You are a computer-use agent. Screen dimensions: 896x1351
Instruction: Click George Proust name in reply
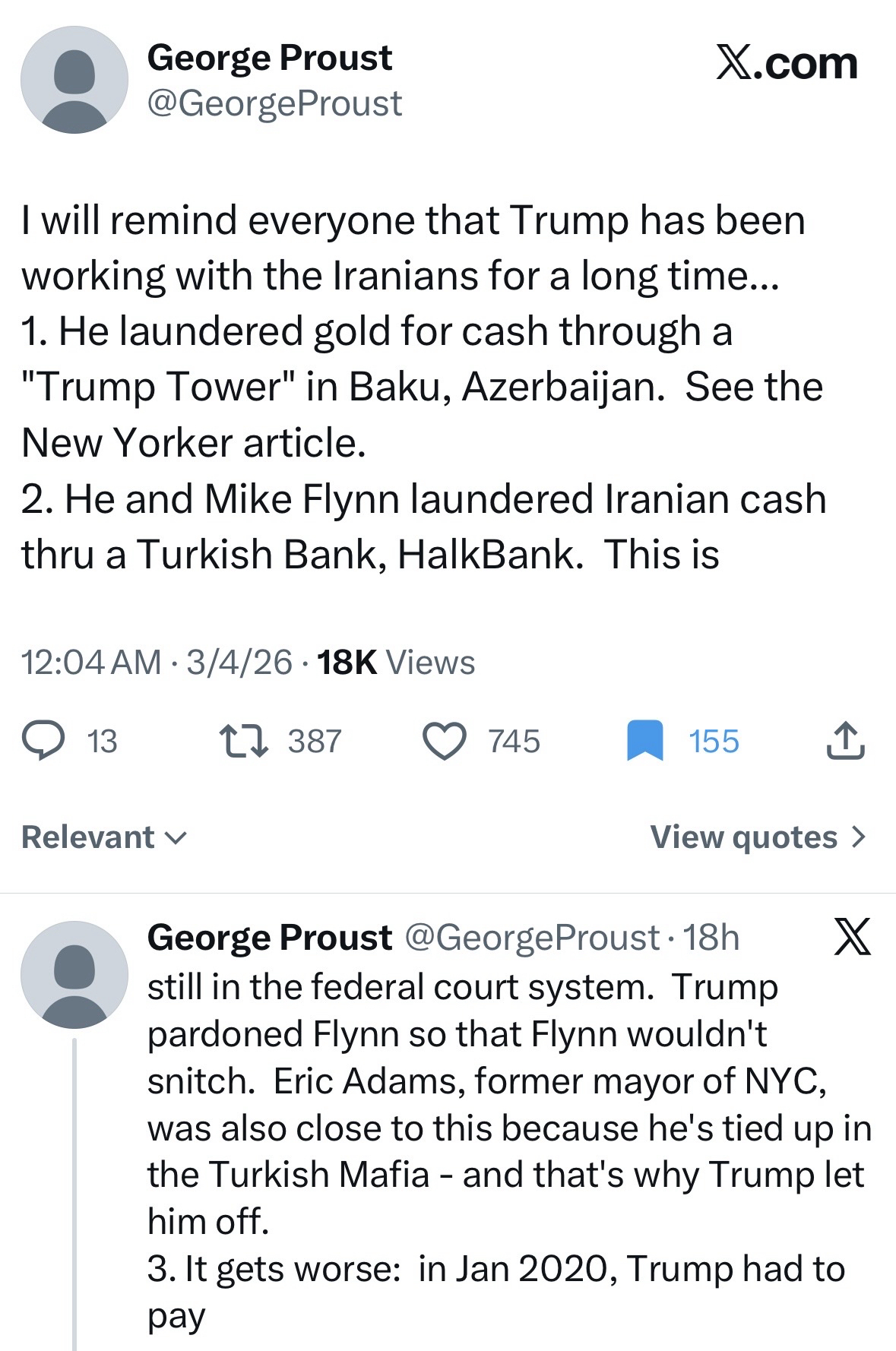click(x=270, y=938)
